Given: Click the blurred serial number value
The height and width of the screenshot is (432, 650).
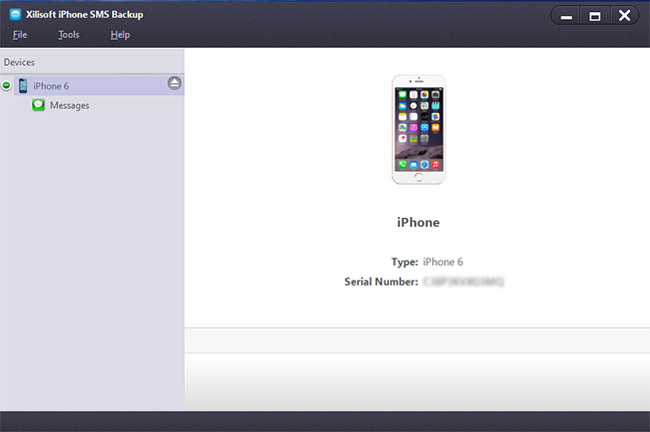Looking at the screenshot, I should (463, 282).
